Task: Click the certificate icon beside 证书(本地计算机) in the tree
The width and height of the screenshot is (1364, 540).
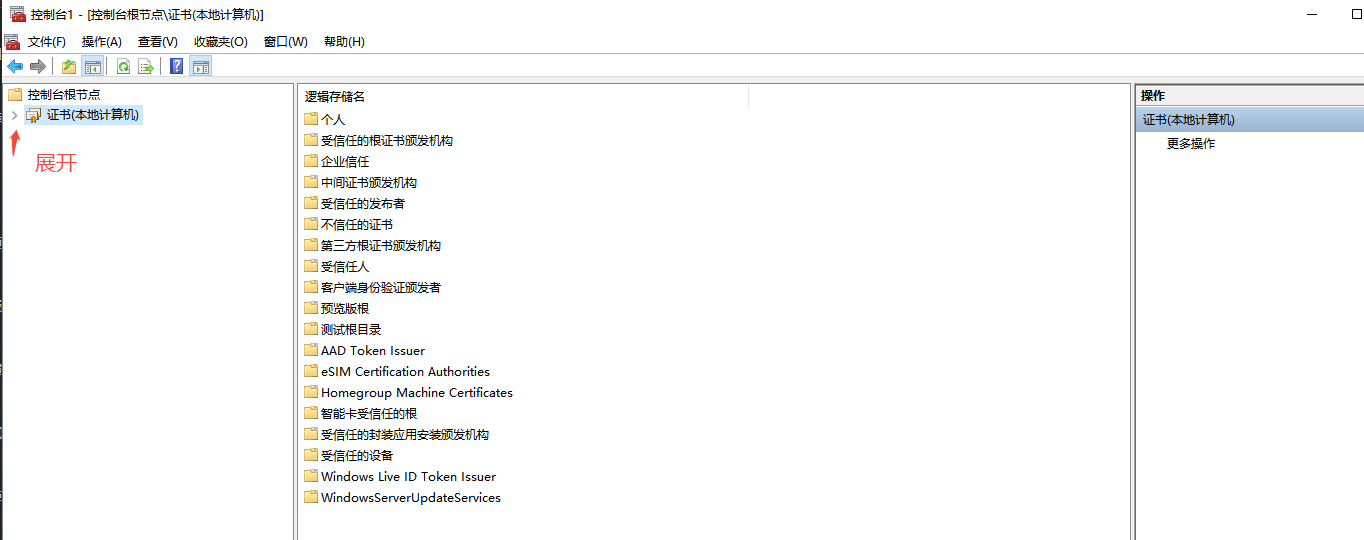Action: tap(34, 115)
